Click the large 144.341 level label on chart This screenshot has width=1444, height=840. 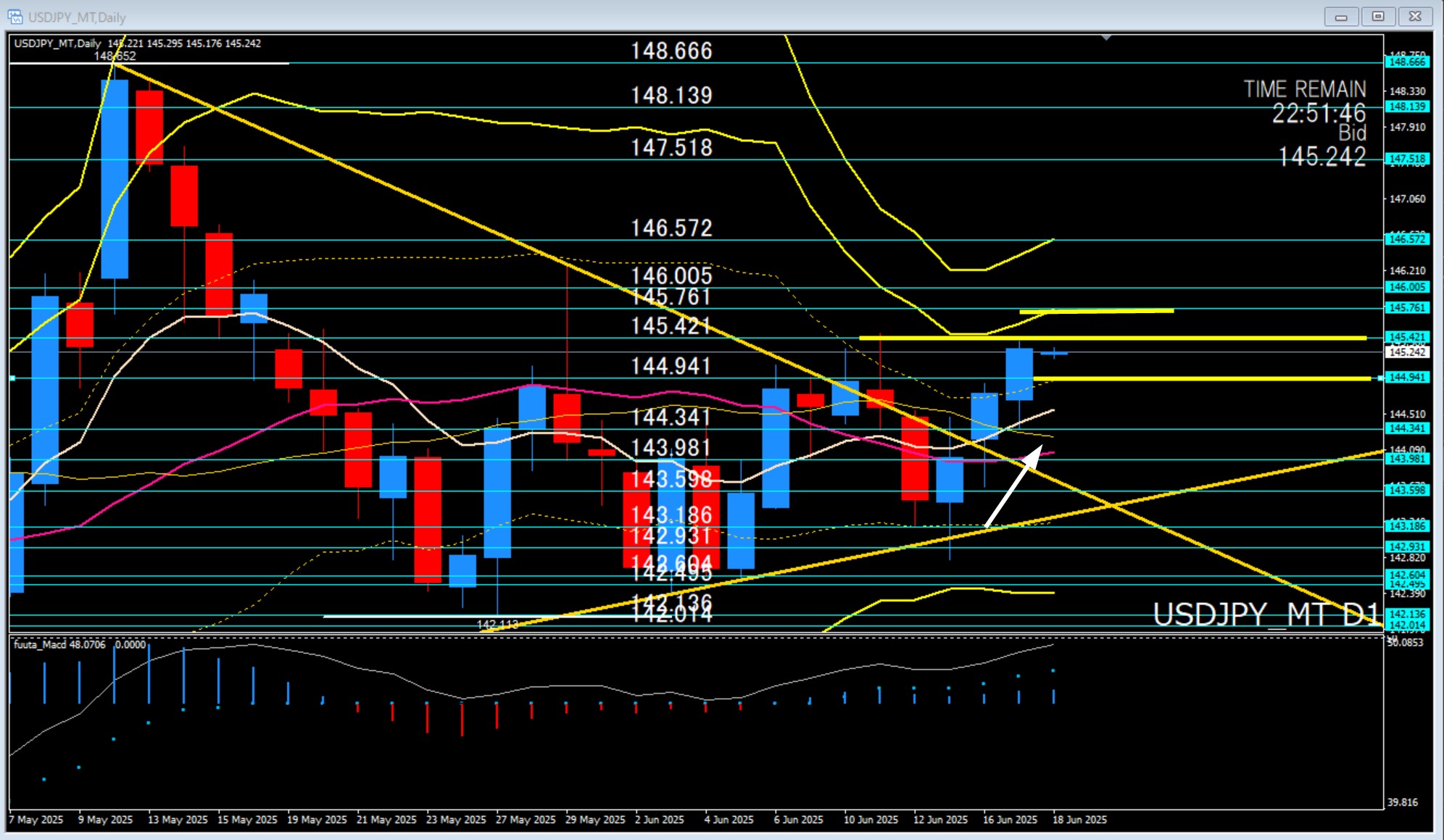click(671, 417)
